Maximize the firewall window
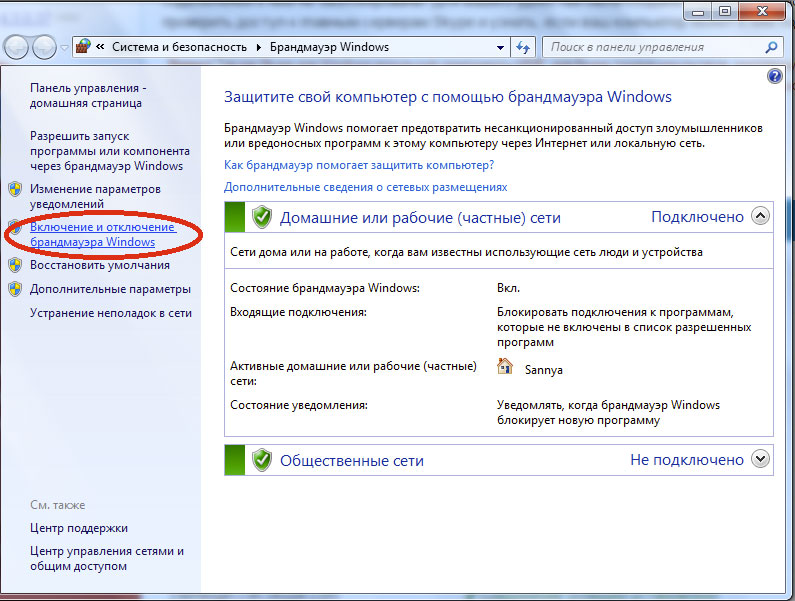This screenshot has height=601, width=795. (x=725, y=11)
